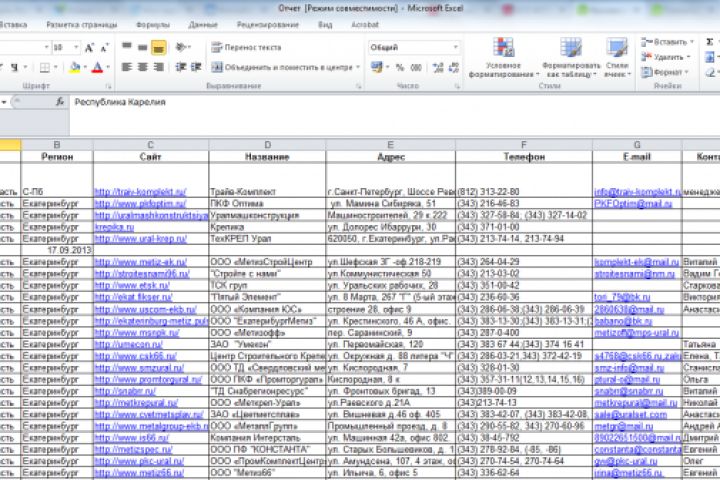Open the krepika.ru link

(114, 227)
